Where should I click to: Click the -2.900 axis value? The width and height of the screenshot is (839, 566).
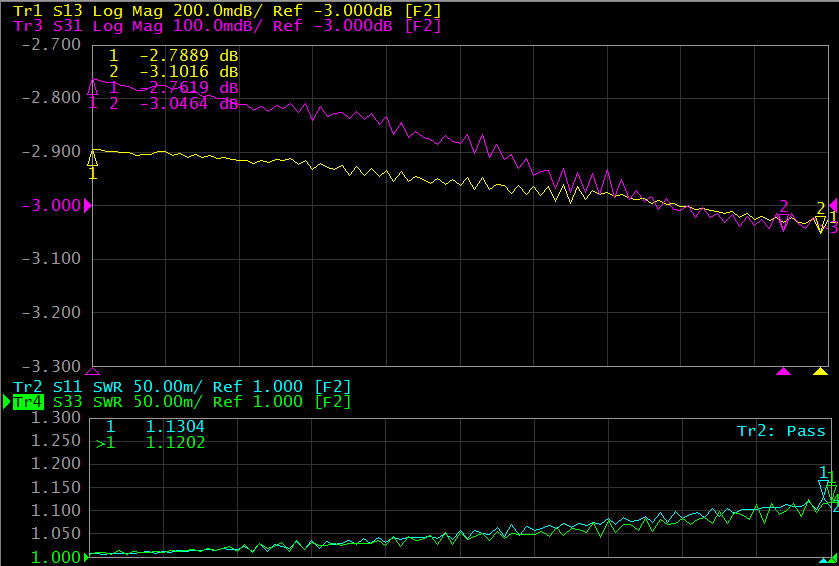point(51,151)
